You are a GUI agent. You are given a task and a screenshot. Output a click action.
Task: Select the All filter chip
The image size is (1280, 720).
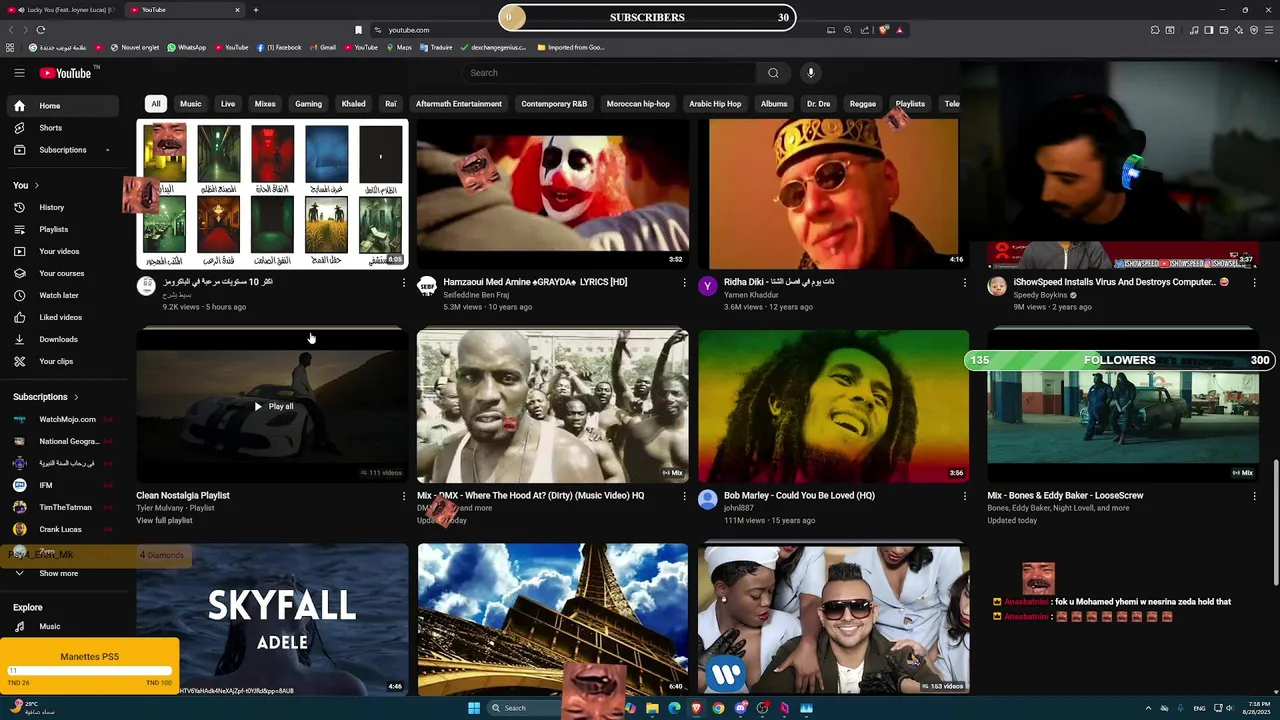(156, 104)
